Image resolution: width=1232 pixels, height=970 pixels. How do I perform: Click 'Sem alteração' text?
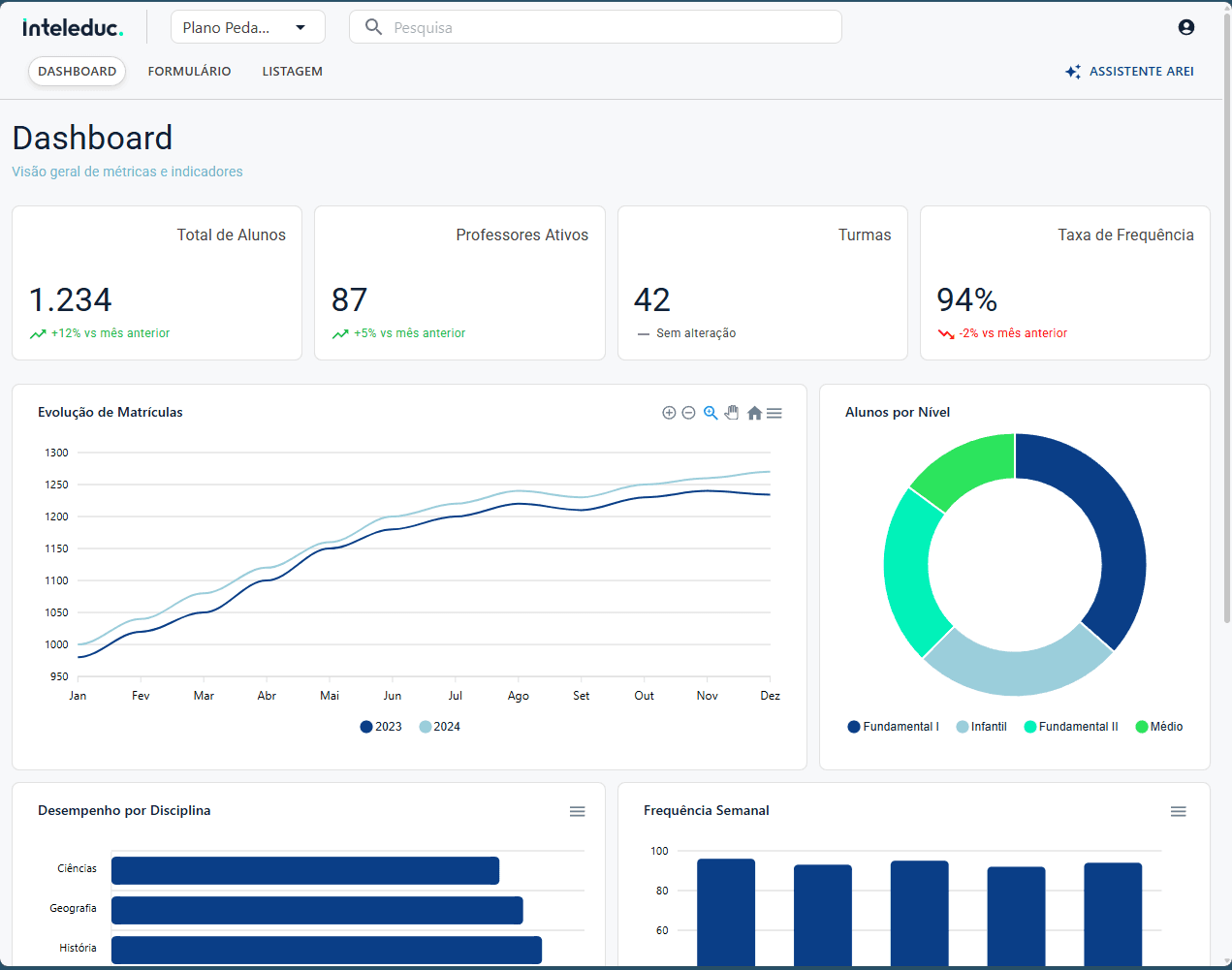click(x=696, y=333)
